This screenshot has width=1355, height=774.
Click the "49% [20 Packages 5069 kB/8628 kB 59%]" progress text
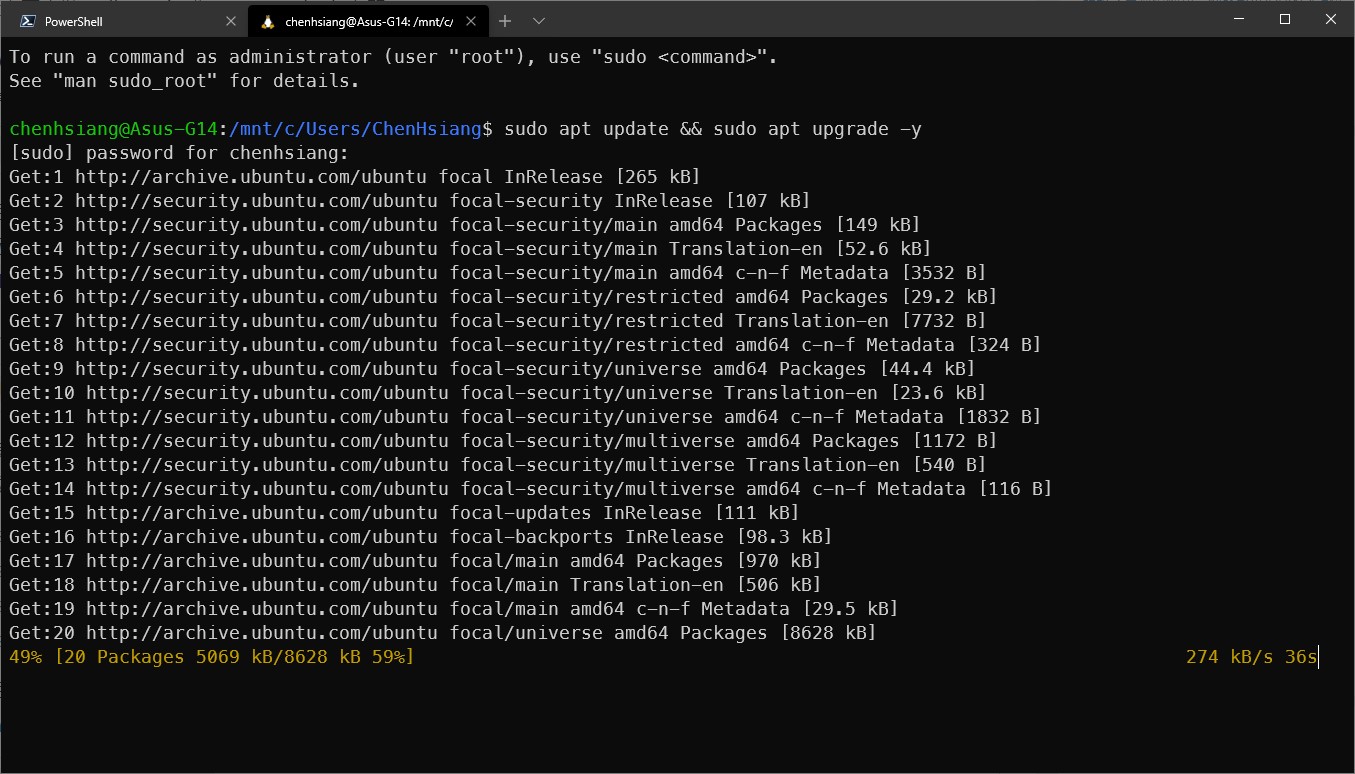(212, 657)
